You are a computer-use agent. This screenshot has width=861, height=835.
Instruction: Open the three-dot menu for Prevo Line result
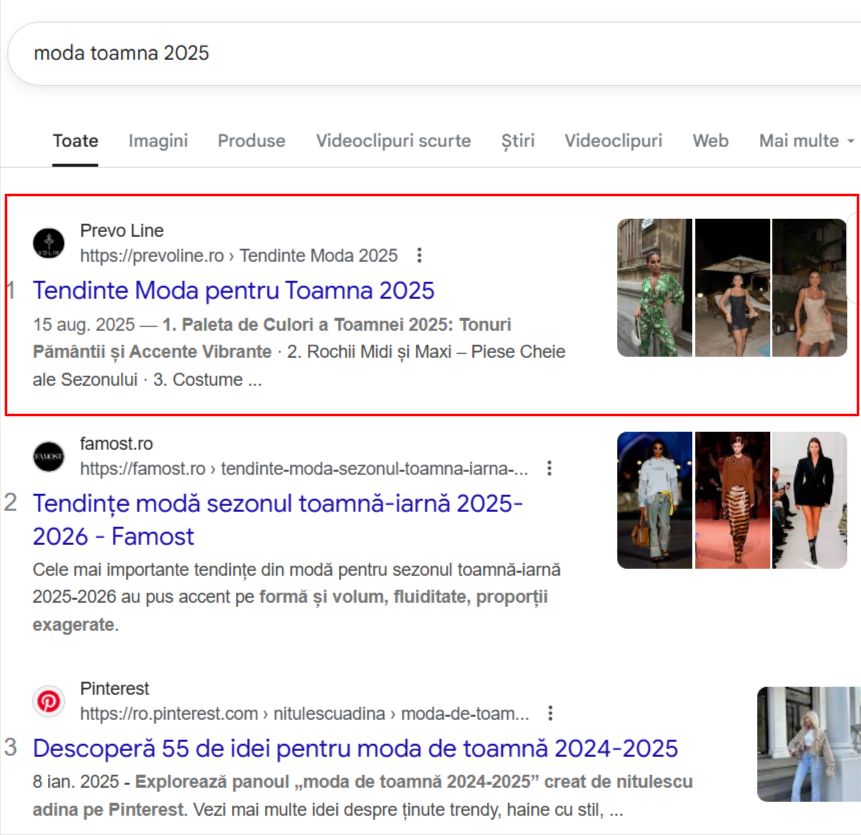click(419, 255)
